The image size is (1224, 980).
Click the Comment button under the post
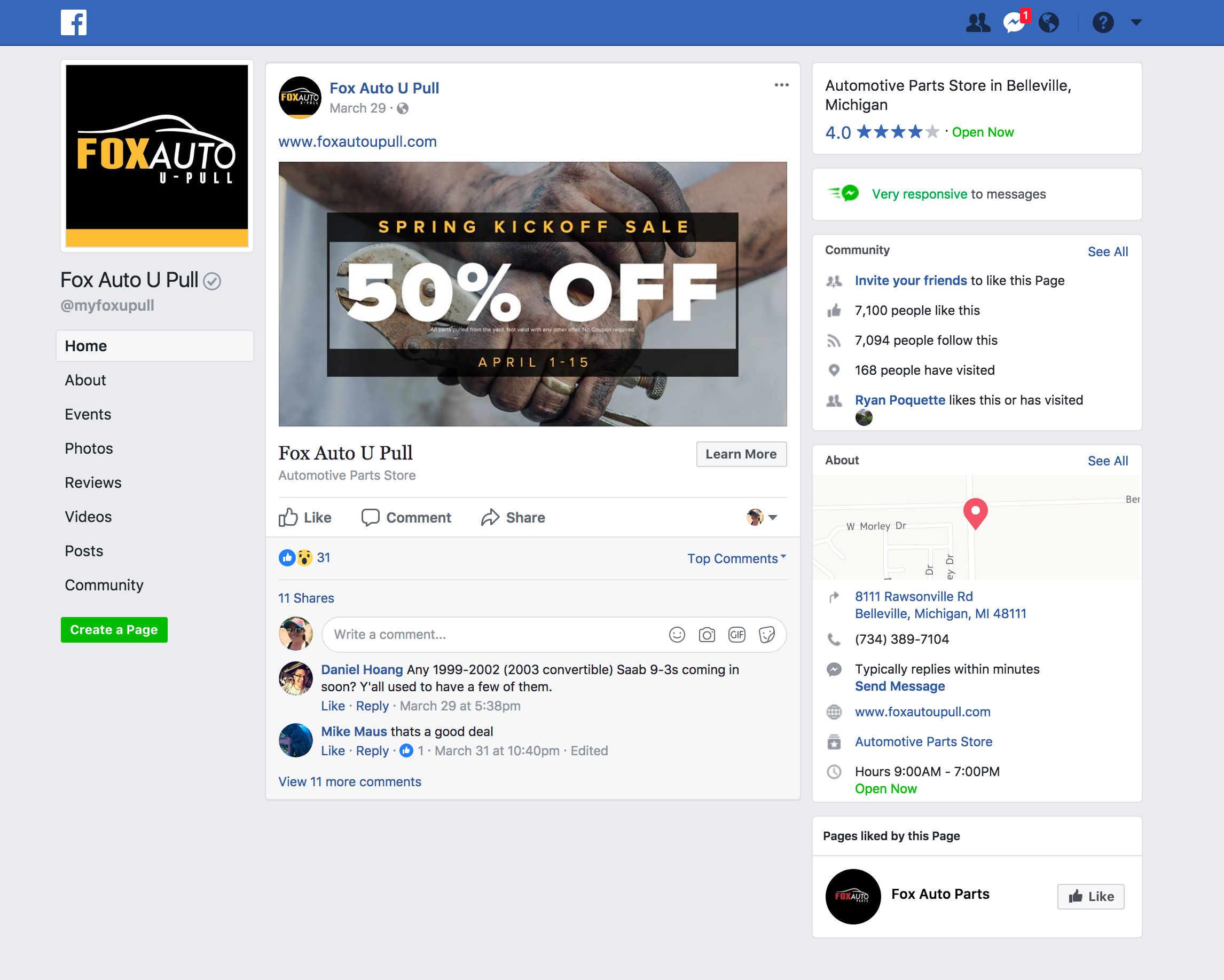[406, 518]
